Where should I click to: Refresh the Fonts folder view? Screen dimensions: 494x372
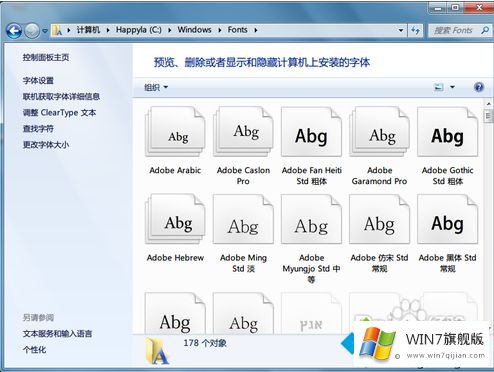pos(415,31)
